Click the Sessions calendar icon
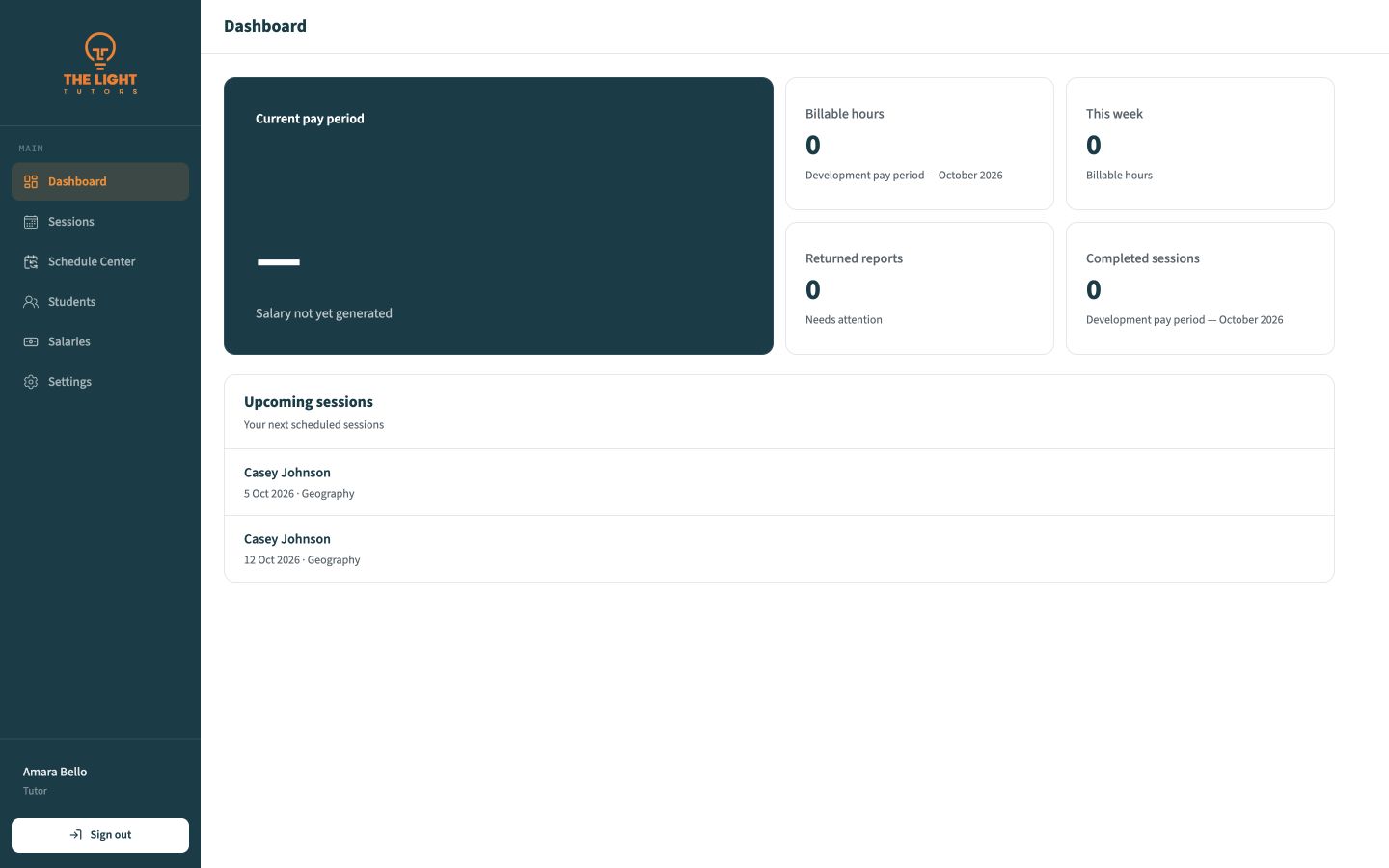The height and width of the screenshot is (868, 1389). point(31,222)
